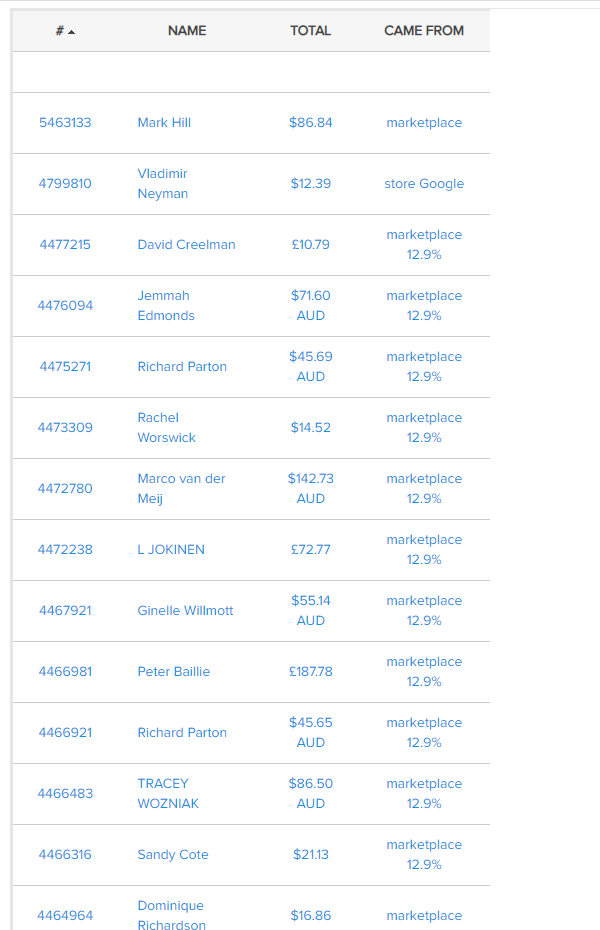Screen dimensions: 600x930
Task: Open order 4466483 for TRACEY WOZNIAK
Action: [x=65, y=794]
